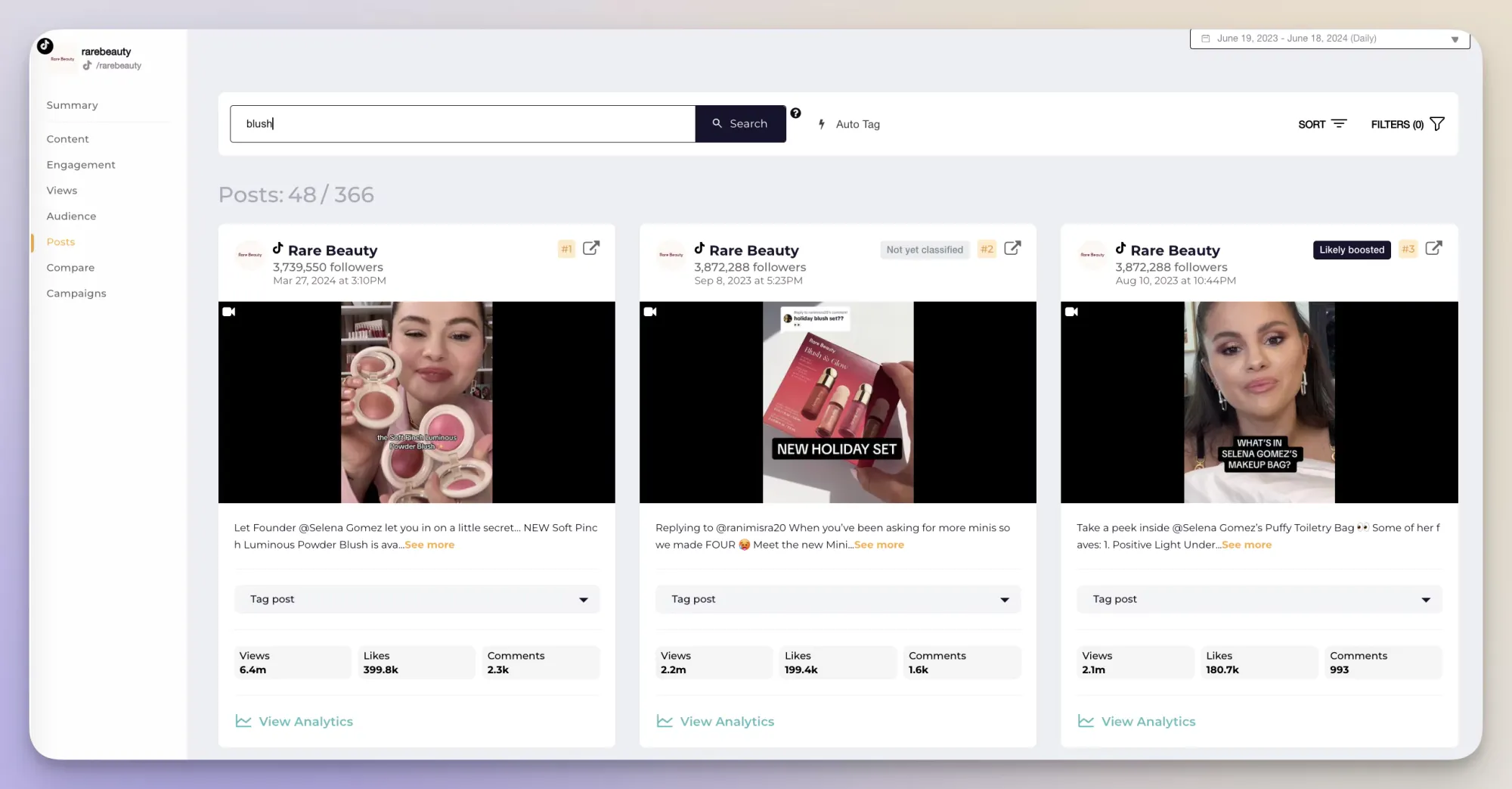Click the #2 rank badge

(987, 249)
